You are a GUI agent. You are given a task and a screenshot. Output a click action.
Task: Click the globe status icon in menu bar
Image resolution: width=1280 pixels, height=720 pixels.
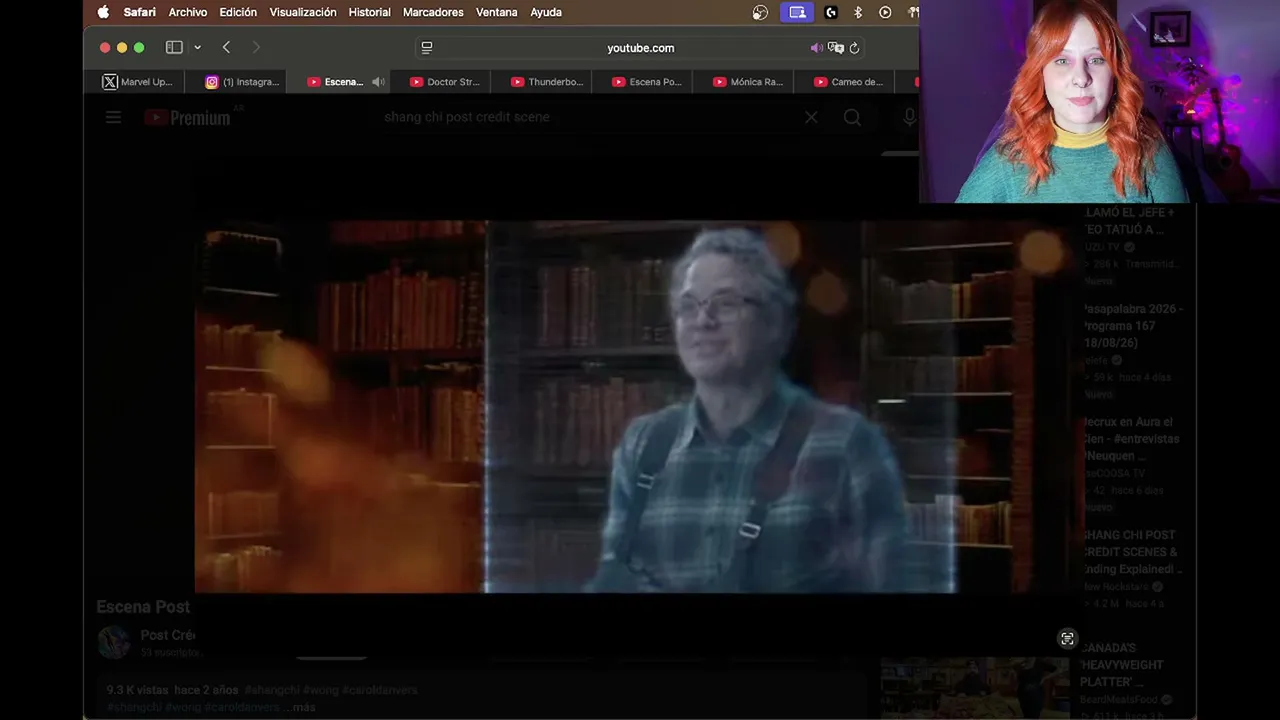point(760,12)
